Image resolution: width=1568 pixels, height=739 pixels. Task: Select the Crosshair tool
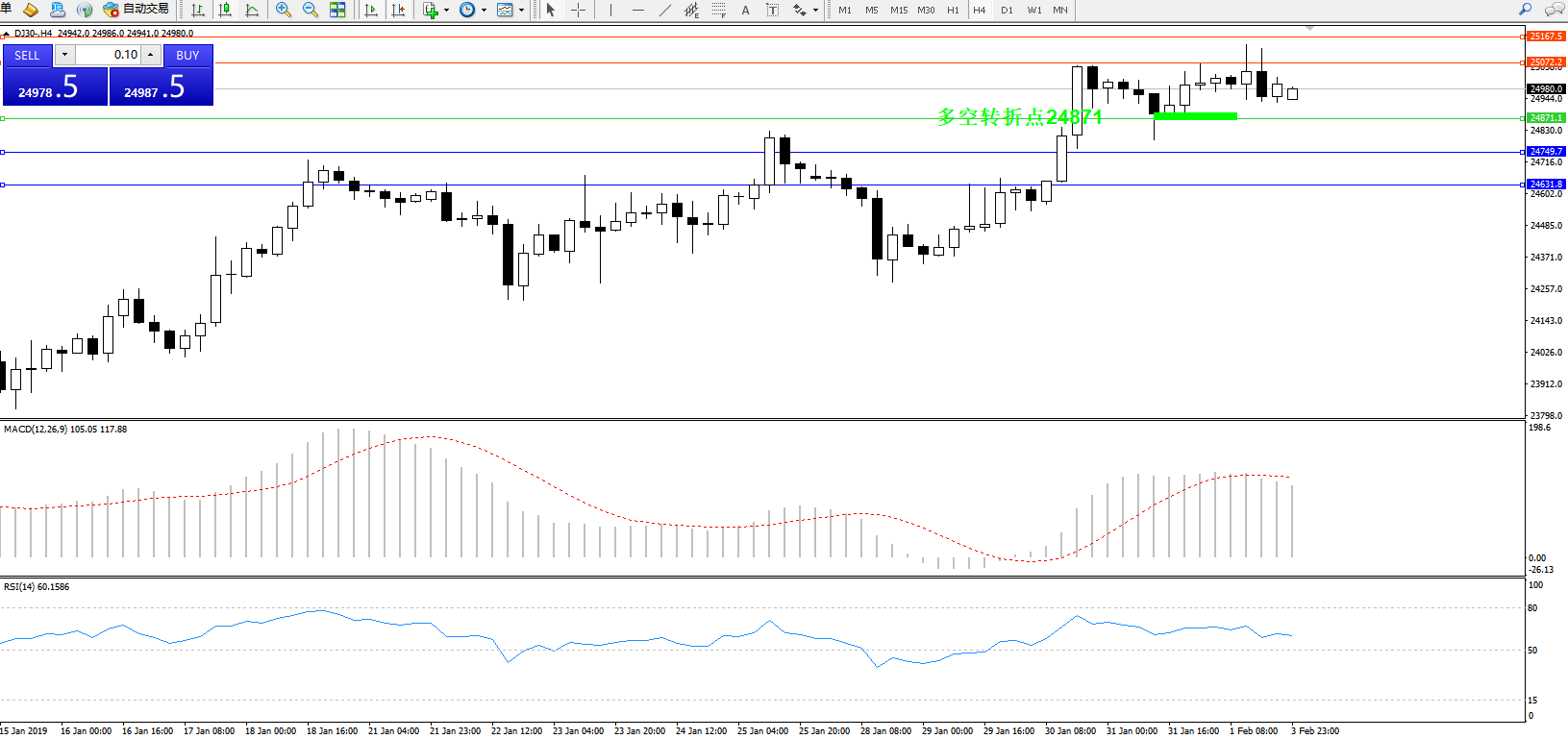[578, 10]
